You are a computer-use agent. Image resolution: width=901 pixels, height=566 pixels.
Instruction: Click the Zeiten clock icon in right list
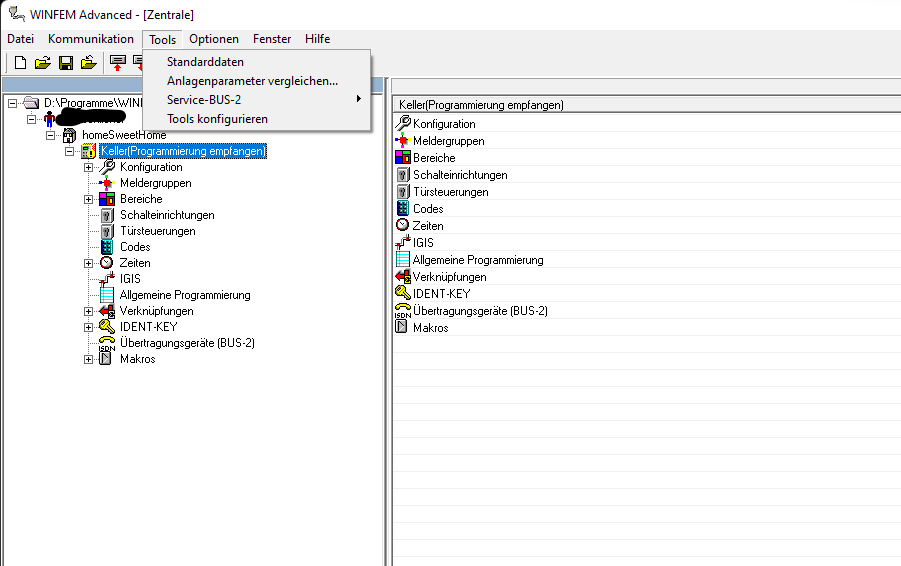(x=403, y=226)
